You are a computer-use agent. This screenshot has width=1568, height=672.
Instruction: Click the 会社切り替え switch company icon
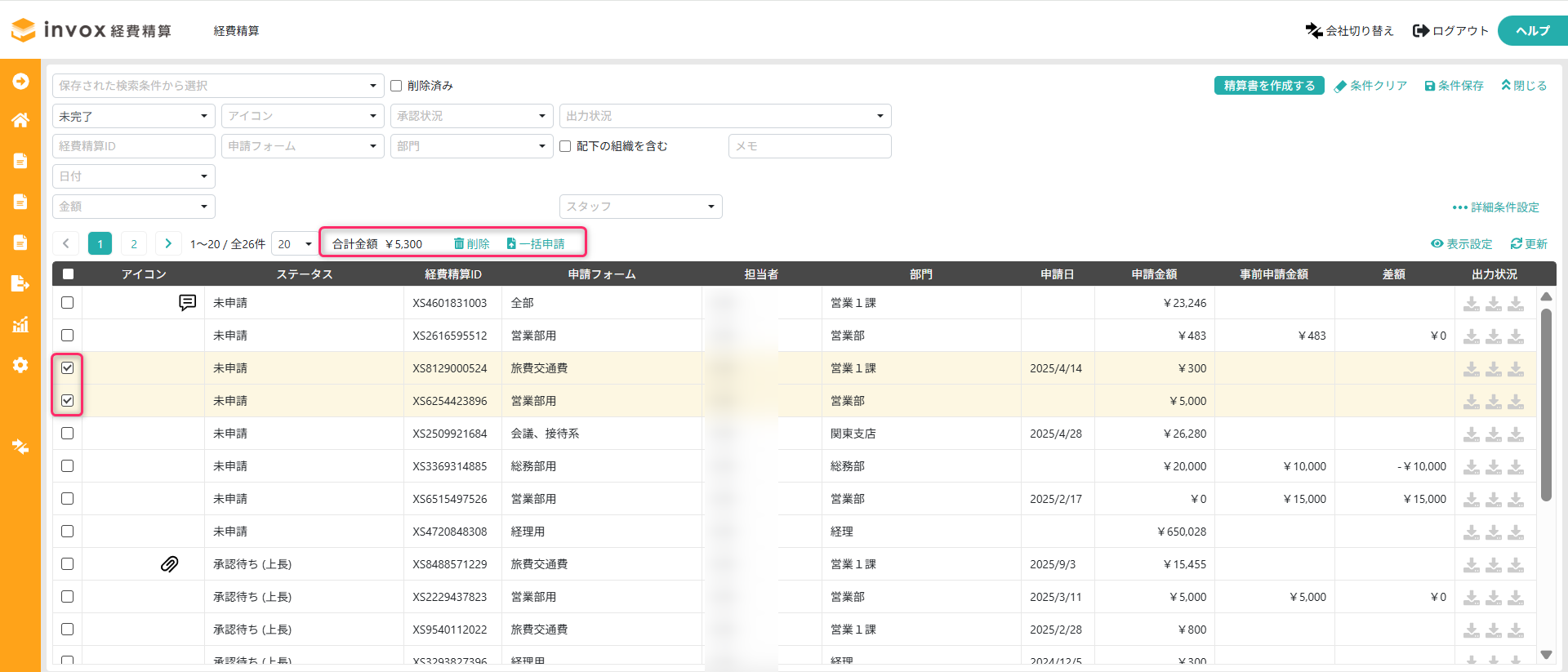pos(1313,30)
